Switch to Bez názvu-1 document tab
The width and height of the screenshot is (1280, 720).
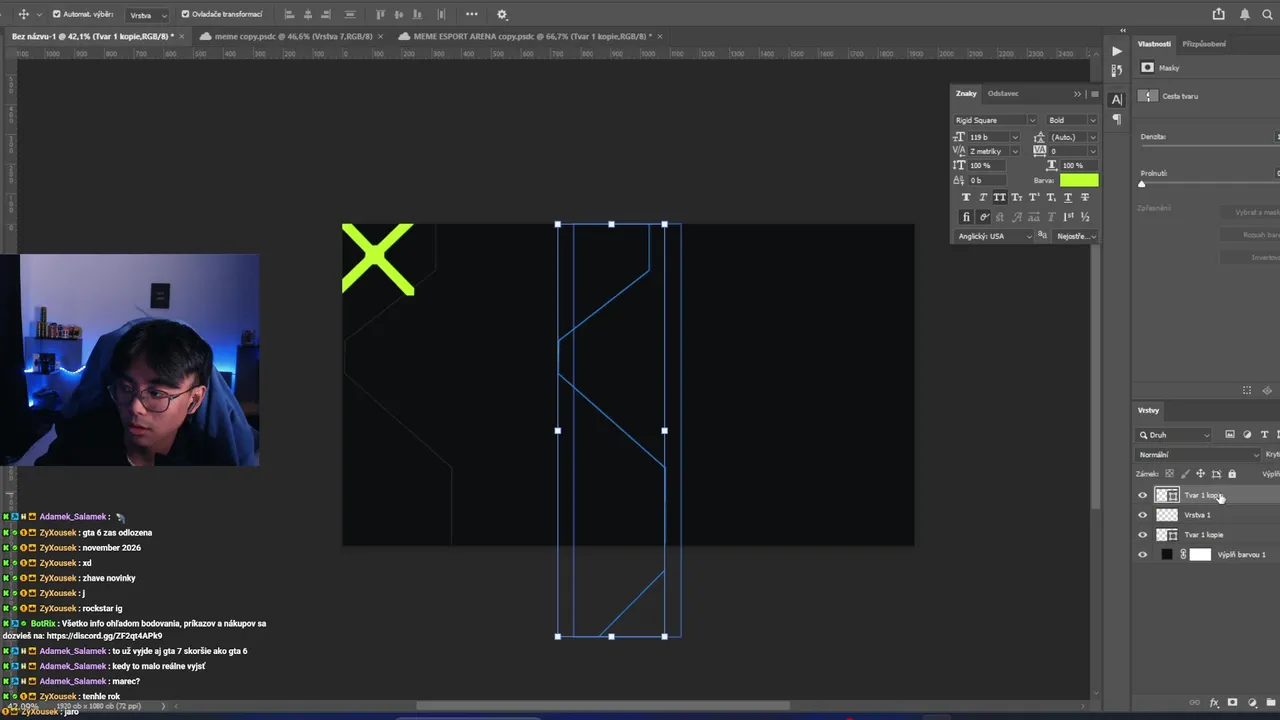[x=92, y=36]
